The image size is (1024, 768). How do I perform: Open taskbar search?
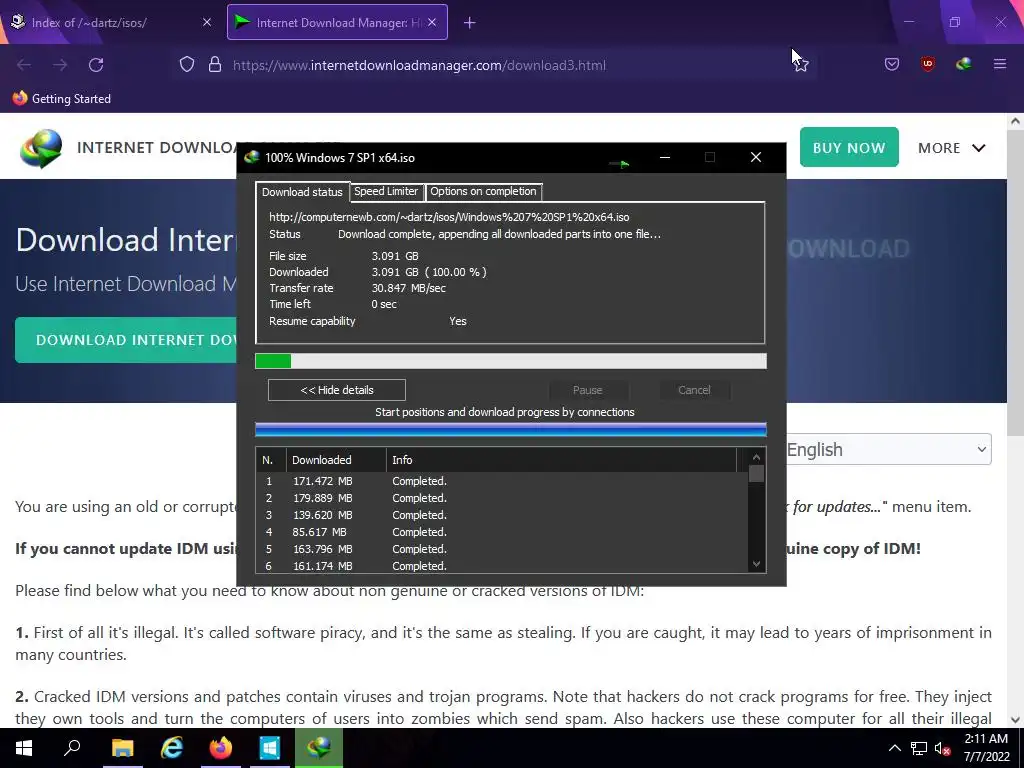click(x=72, y=748)
